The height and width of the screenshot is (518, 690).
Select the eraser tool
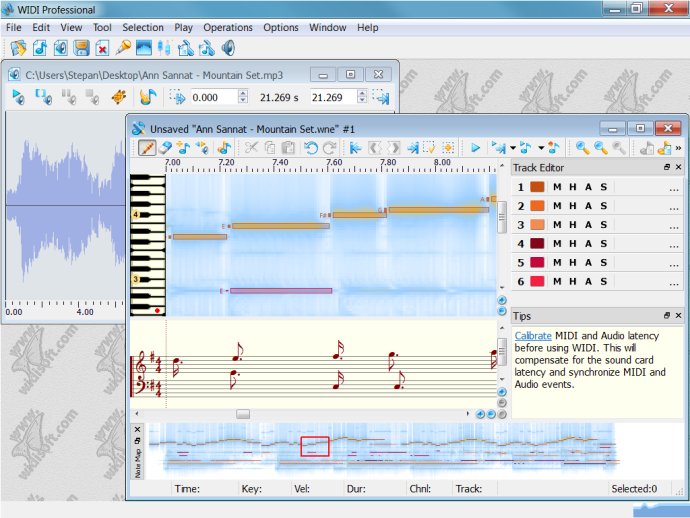pos(165,148)
